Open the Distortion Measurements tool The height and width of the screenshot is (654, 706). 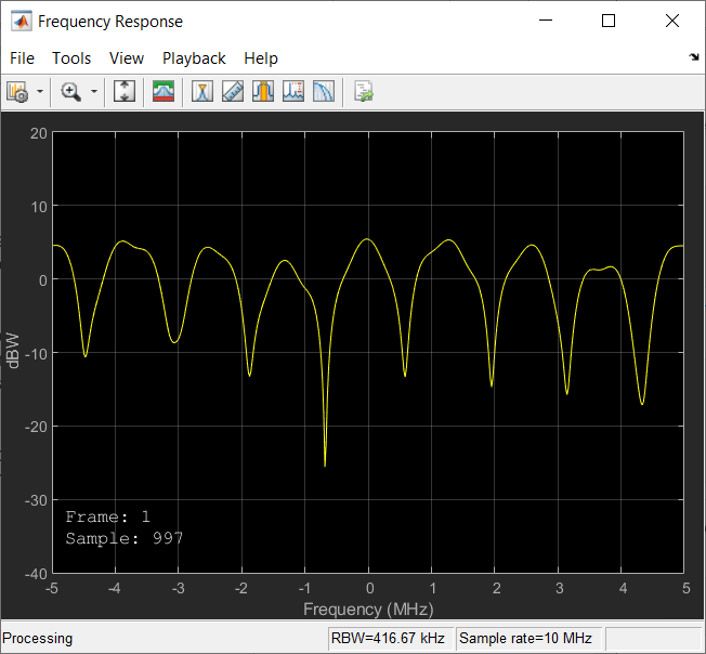pyautogui.click(x=293, y=92)
